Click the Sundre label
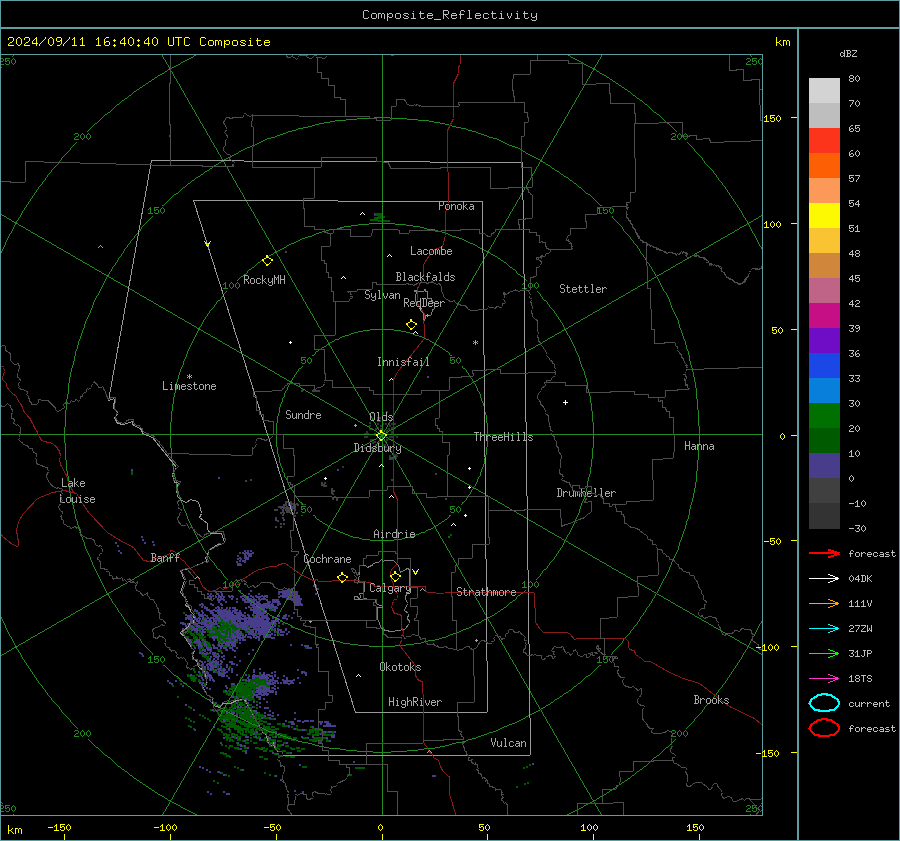 [303, 415]
